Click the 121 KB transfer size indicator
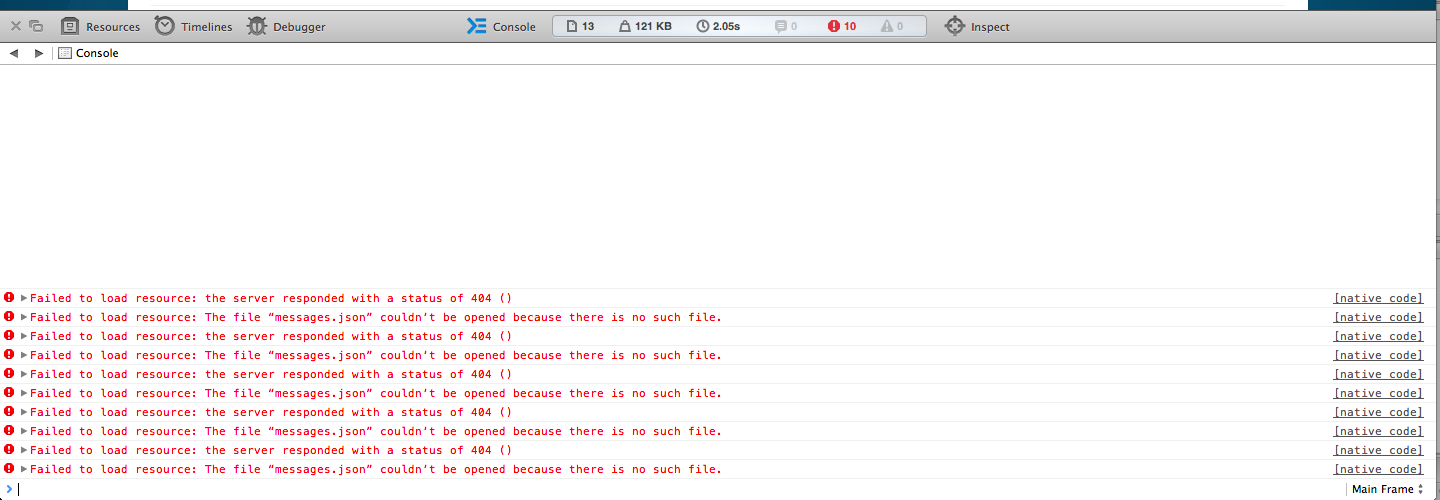 [x=645, y=27]
